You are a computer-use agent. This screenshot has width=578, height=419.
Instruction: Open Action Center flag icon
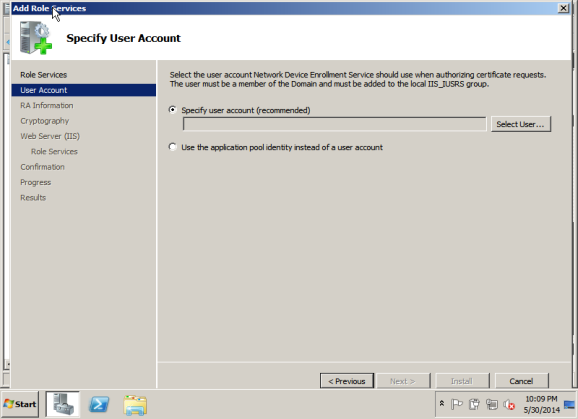(x=457, y=404)
